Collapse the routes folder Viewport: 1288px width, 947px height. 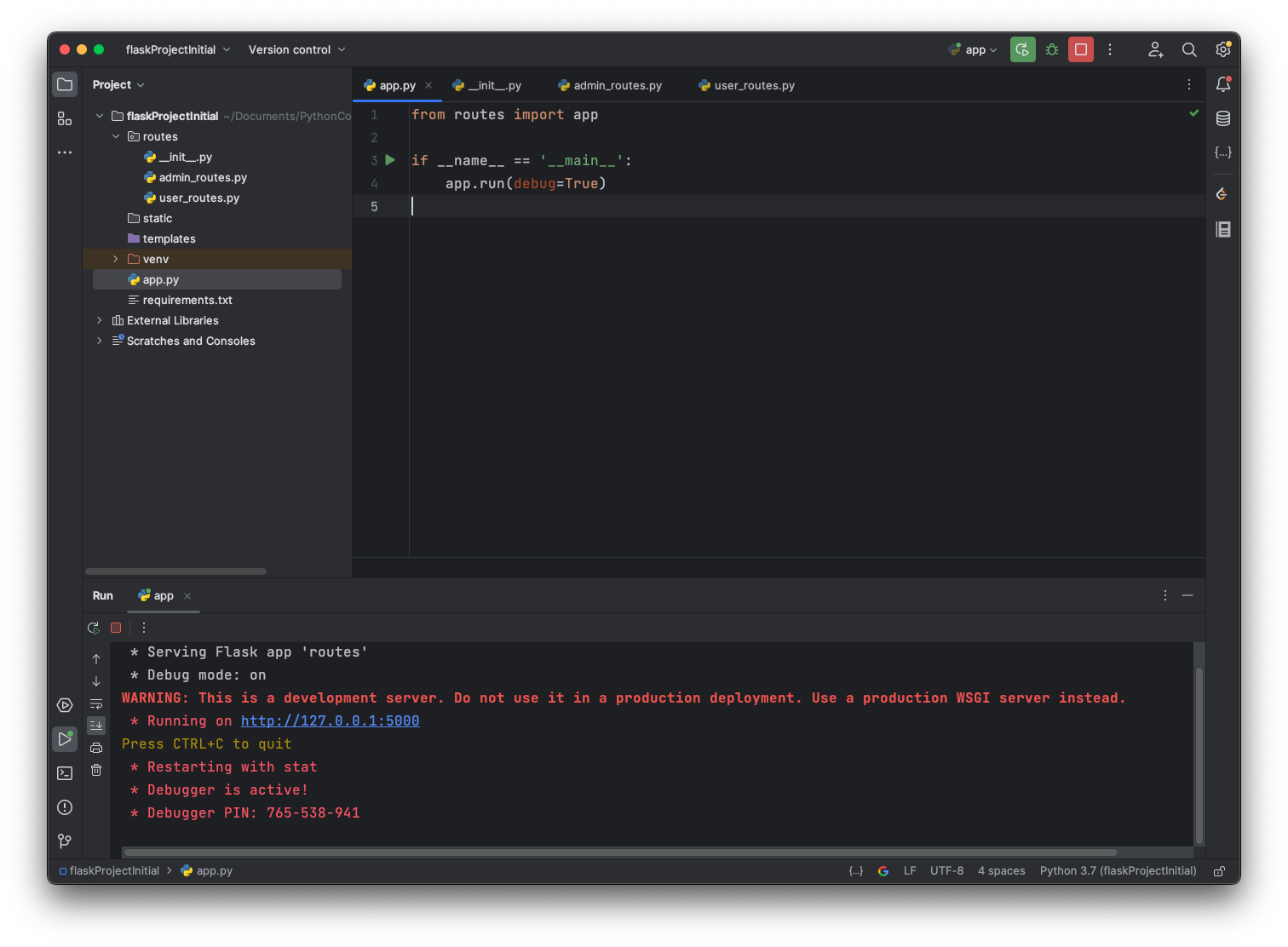click(x=116, y=136)
